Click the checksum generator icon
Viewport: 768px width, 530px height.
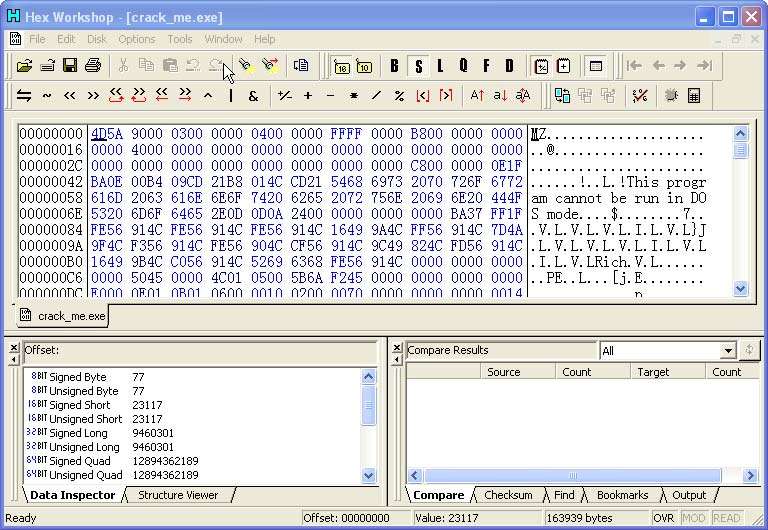[x=640, y=96]
